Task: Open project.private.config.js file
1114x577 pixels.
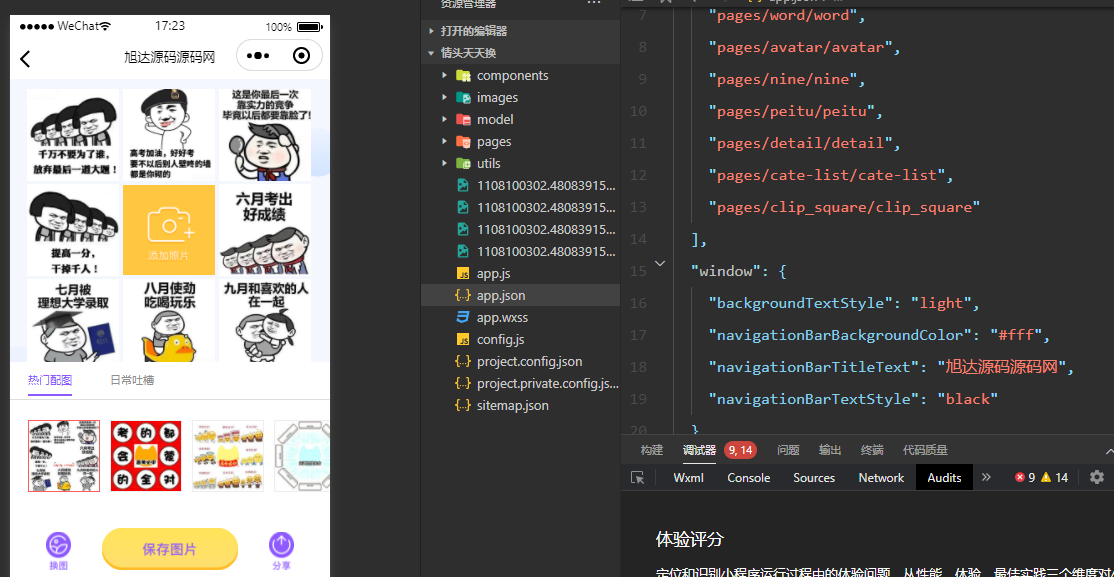Action: [x=547, y=384]
